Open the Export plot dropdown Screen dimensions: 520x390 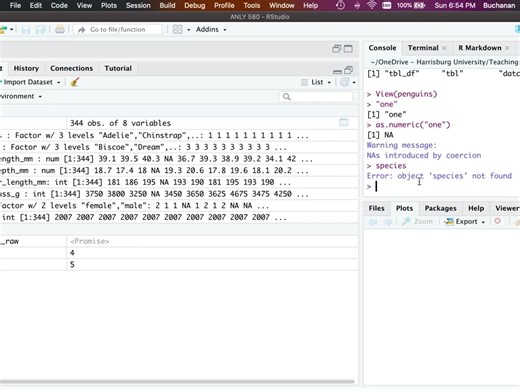pos(465,222)
